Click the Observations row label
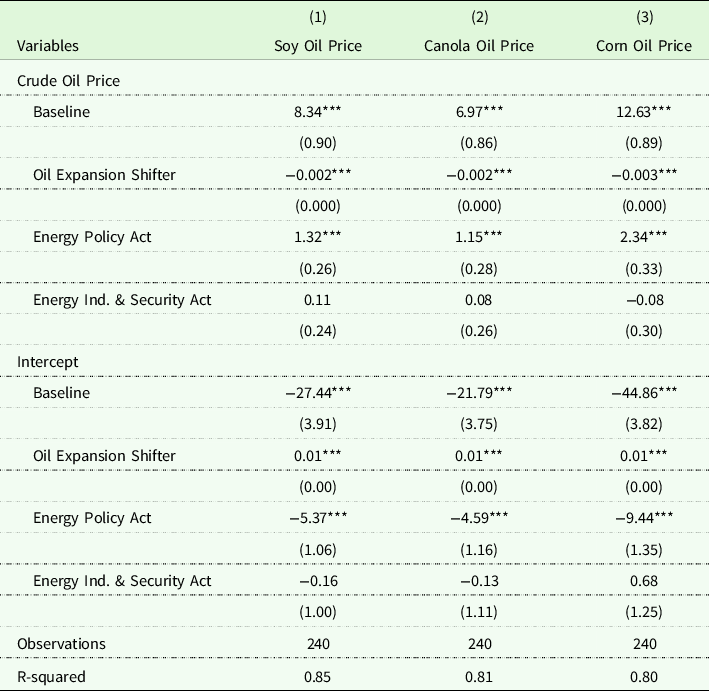 click(x=59, y=644)
